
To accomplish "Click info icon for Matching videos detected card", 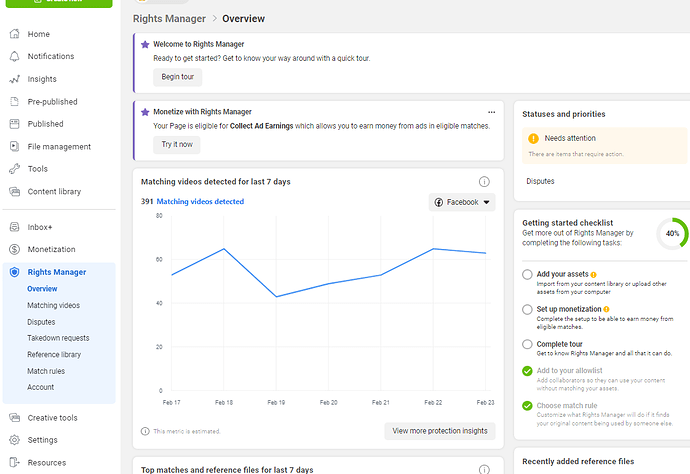I will point(484,182).
